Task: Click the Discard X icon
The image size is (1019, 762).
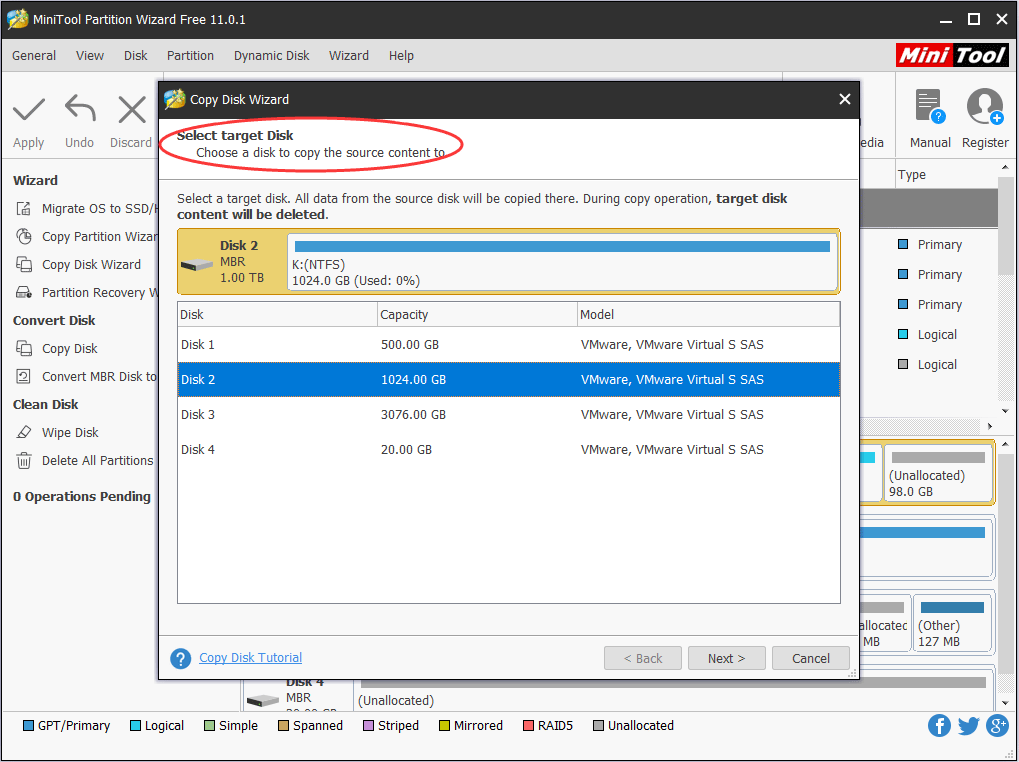Action: (132, 109)
